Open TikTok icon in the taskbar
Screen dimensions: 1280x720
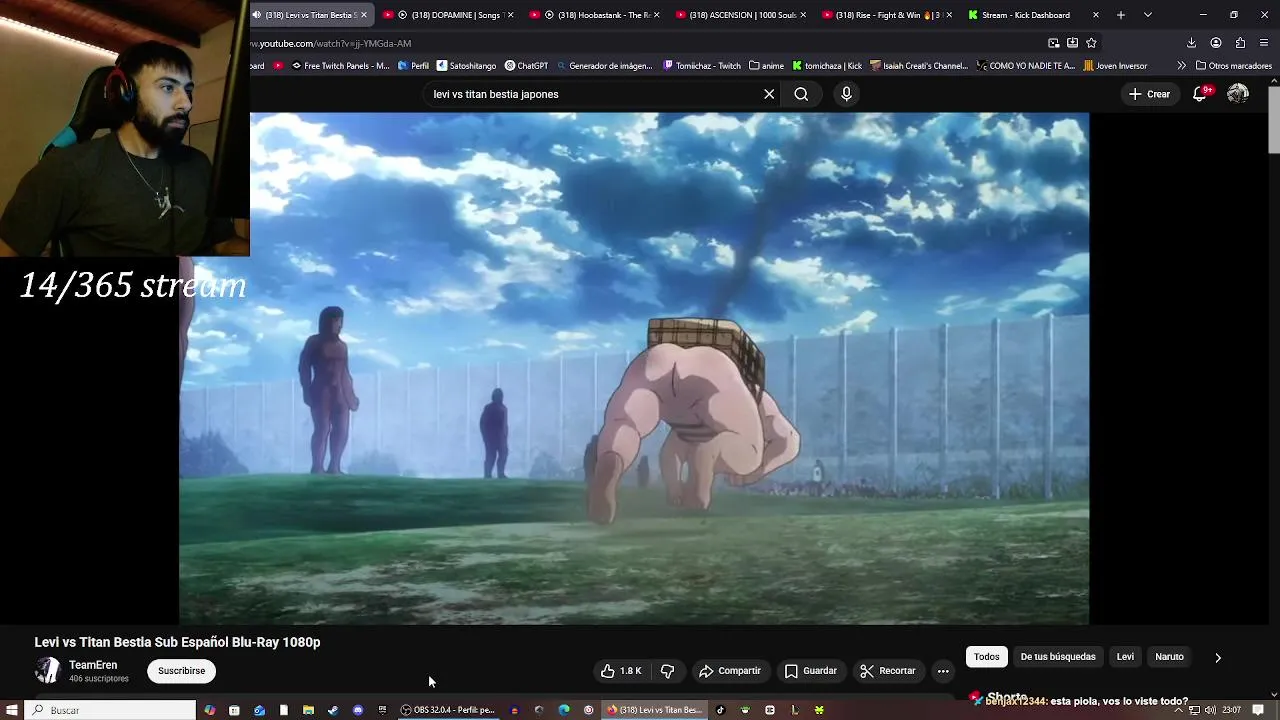(720, 710)
